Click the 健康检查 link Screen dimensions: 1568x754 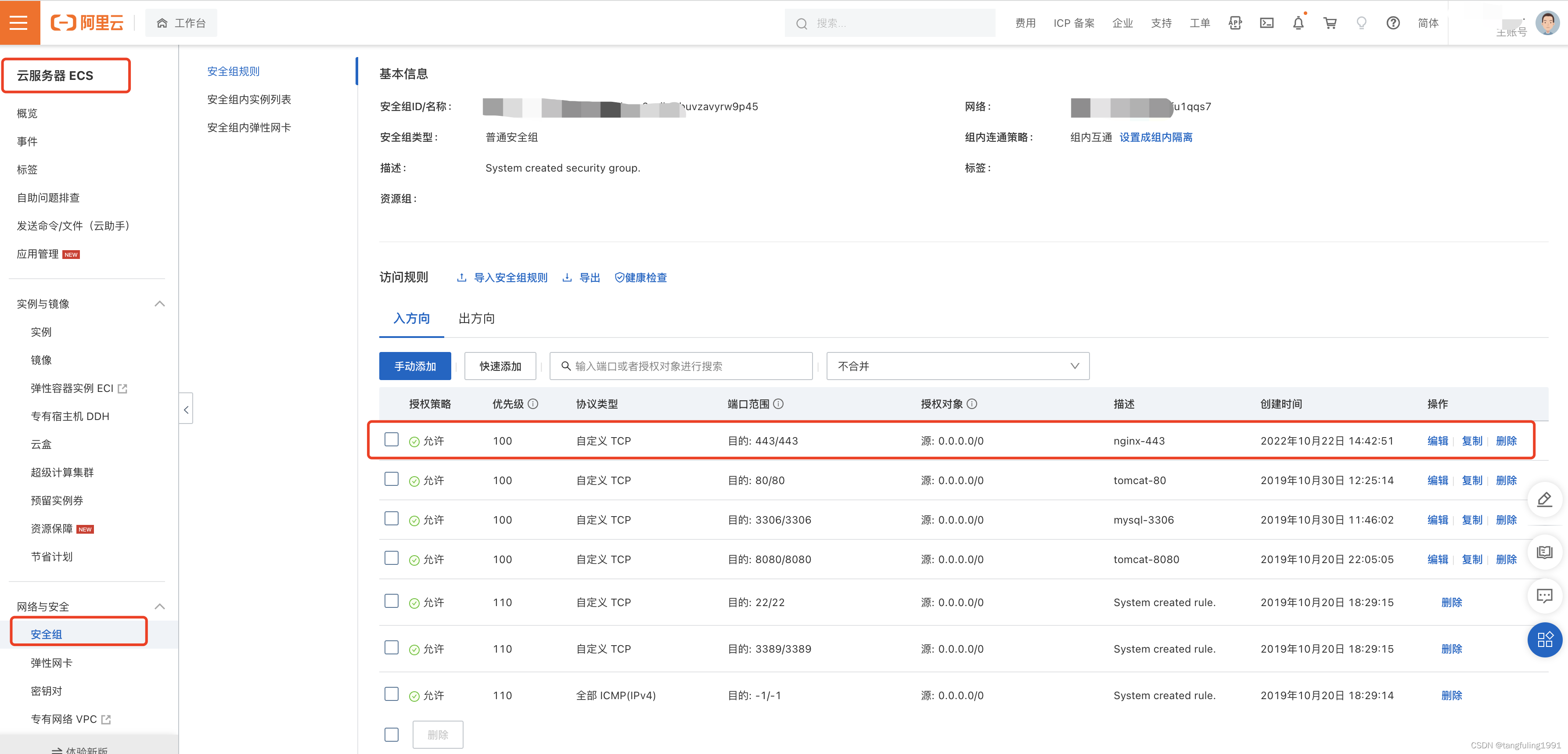click(641, 278)
